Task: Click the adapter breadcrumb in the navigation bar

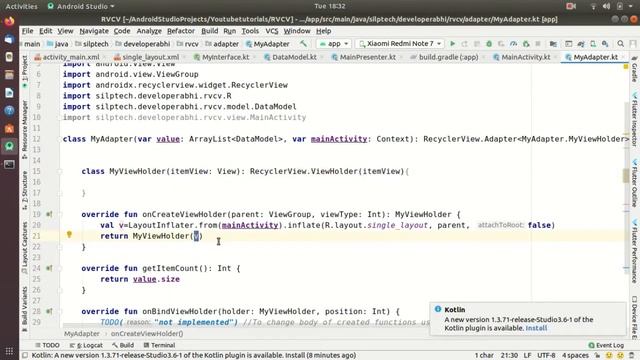Action: [x=222, y=44]
